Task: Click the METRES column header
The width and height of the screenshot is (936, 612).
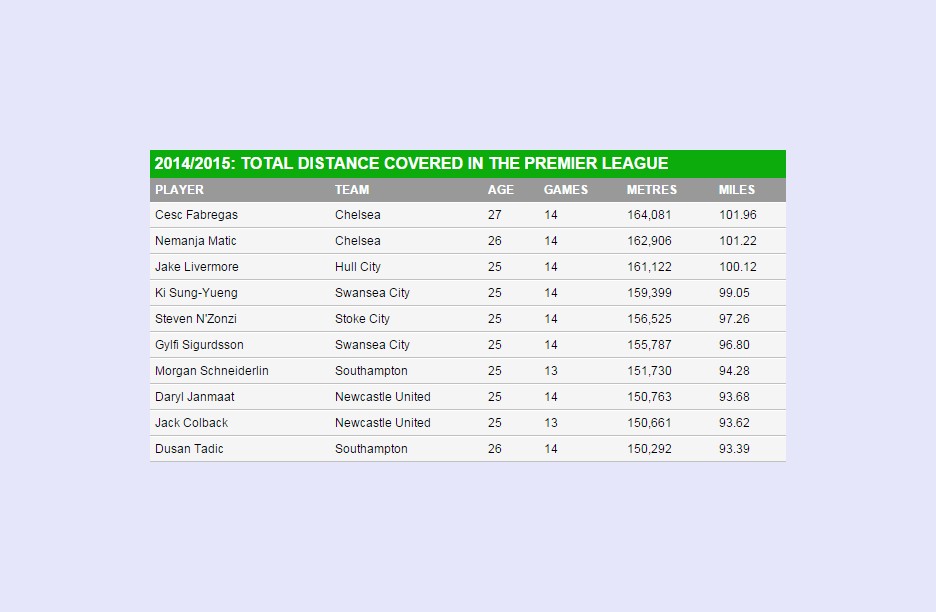Action: pos(651,190)
